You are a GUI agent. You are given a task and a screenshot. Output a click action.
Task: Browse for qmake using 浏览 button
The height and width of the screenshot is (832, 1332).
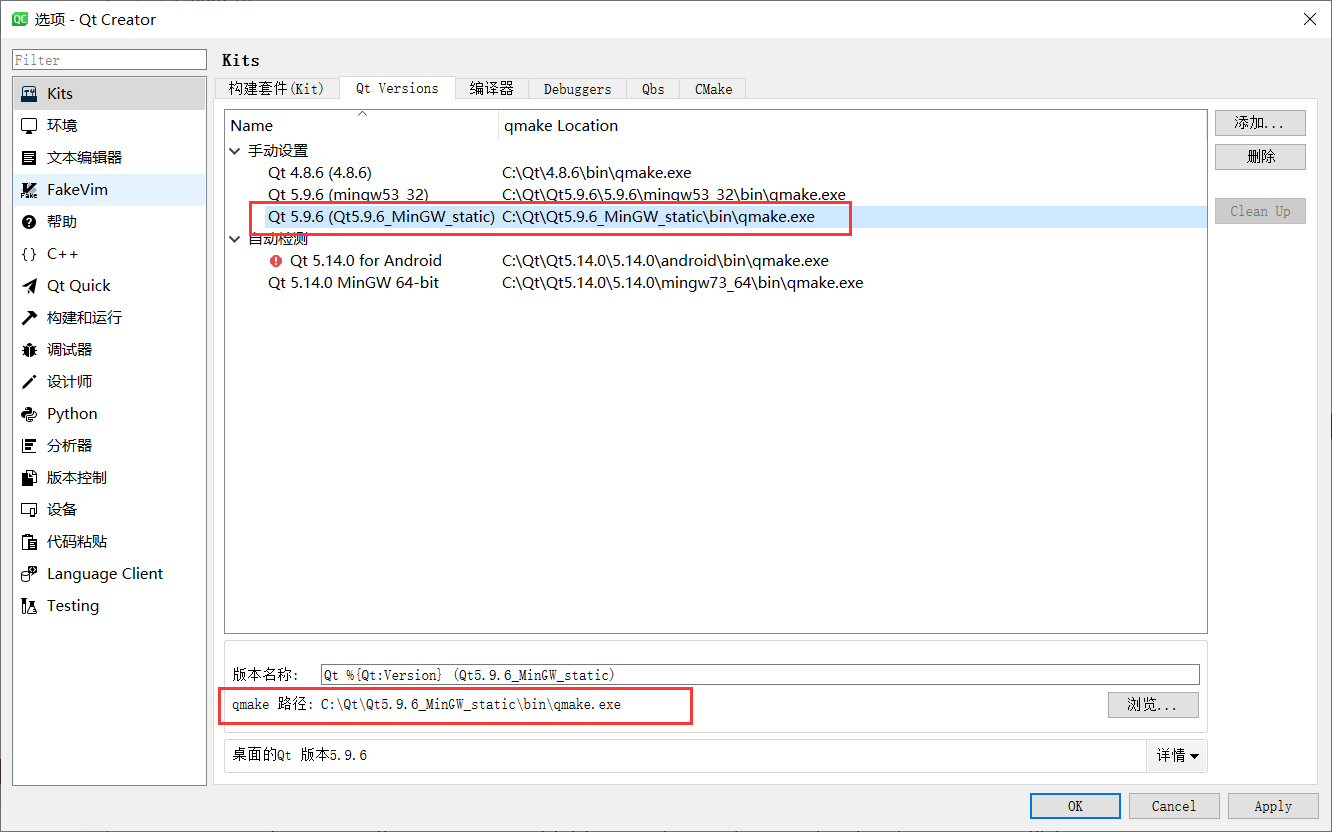click(1152, 704)
